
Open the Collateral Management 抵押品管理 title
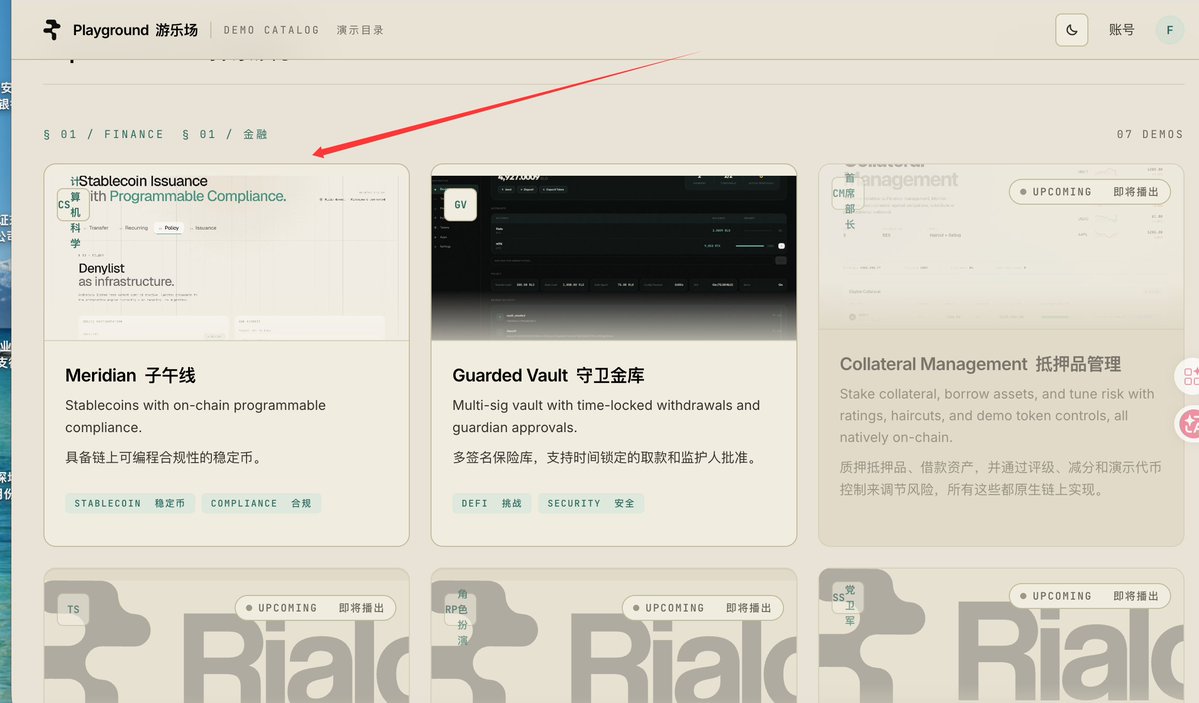980,364
